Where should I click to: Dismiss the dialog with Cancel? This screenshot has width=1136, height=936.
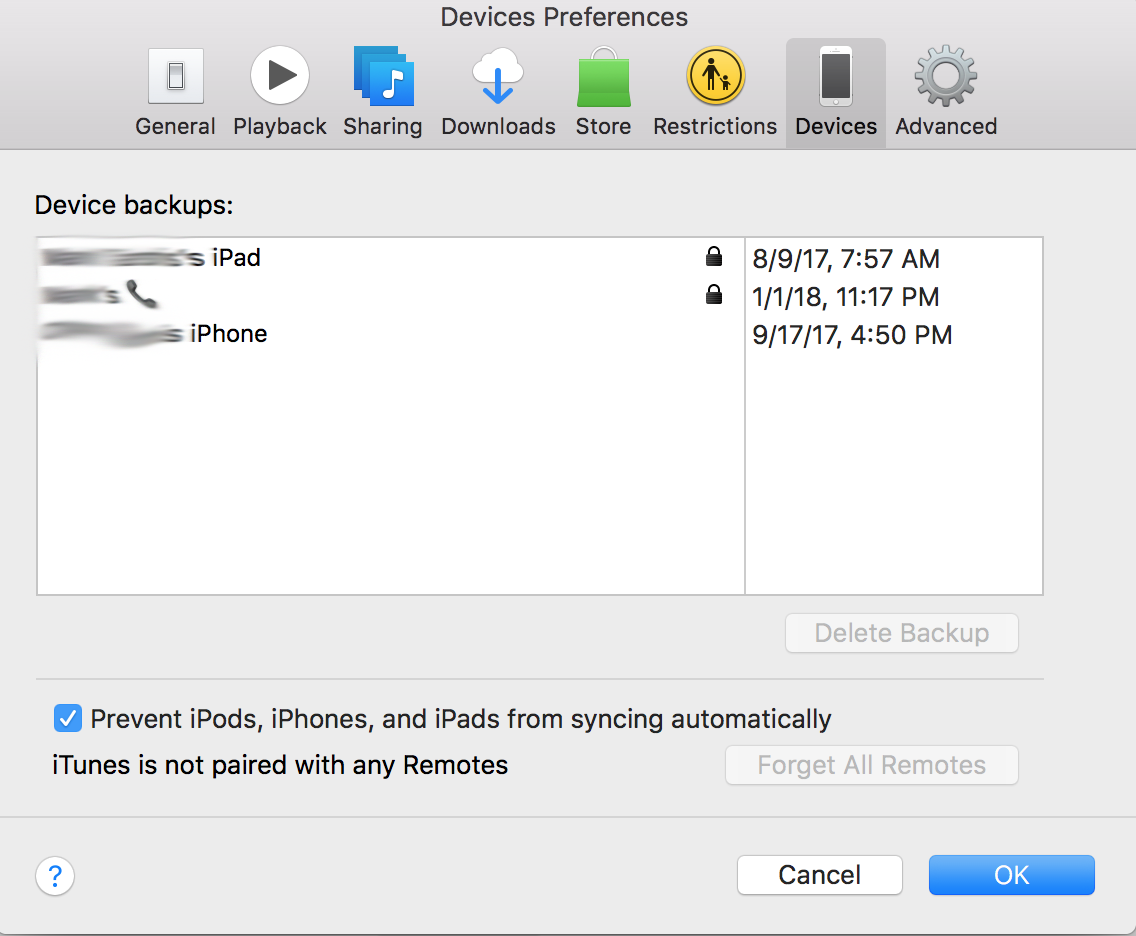point(819,874)
